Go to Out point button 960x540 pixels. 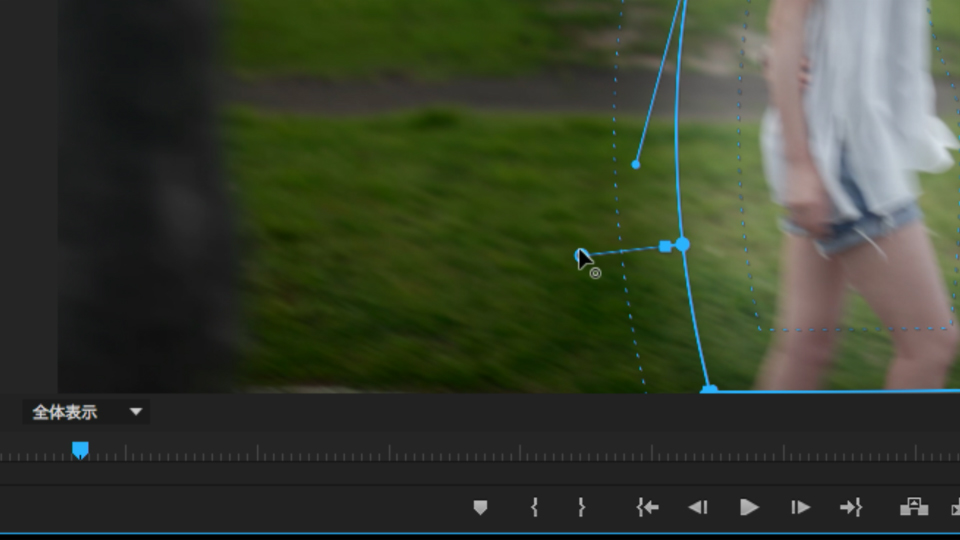851,508
